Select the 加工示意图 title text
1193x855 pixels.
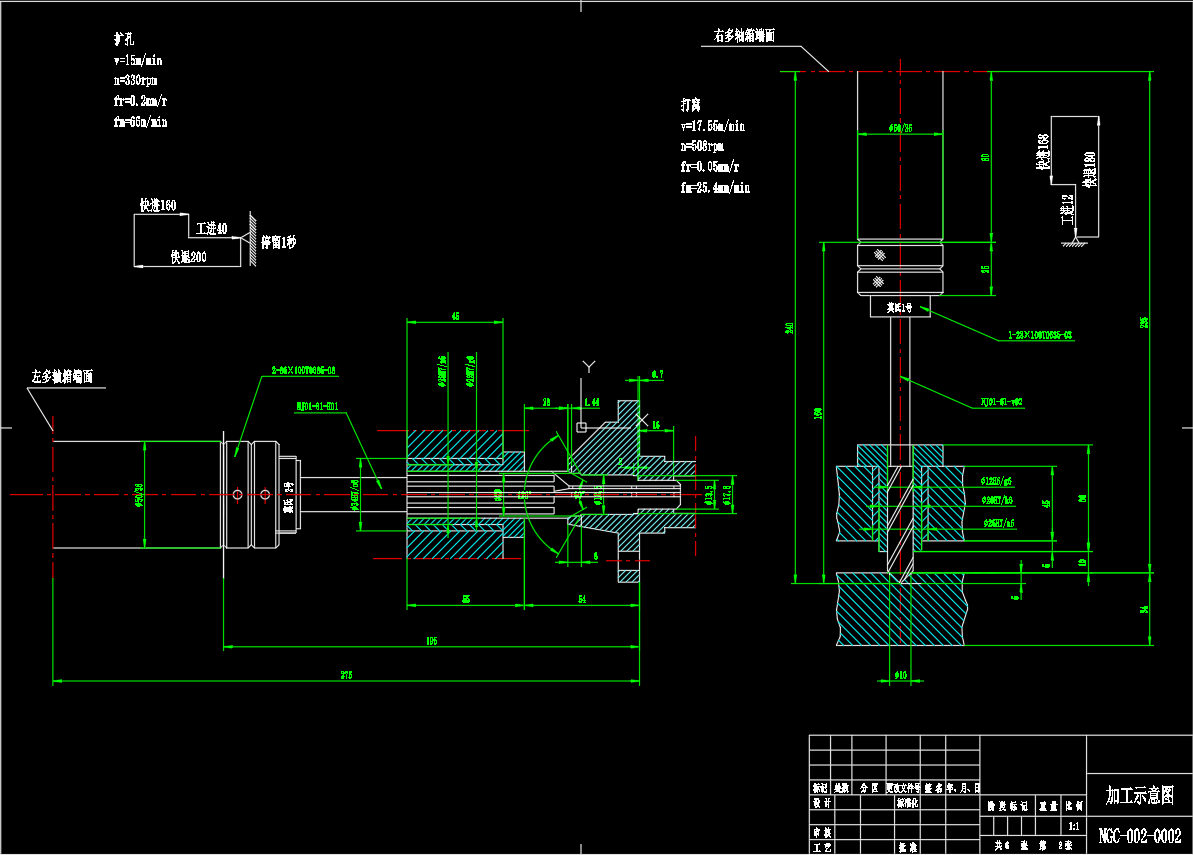pyautogui.click(x=1138, y=796)
